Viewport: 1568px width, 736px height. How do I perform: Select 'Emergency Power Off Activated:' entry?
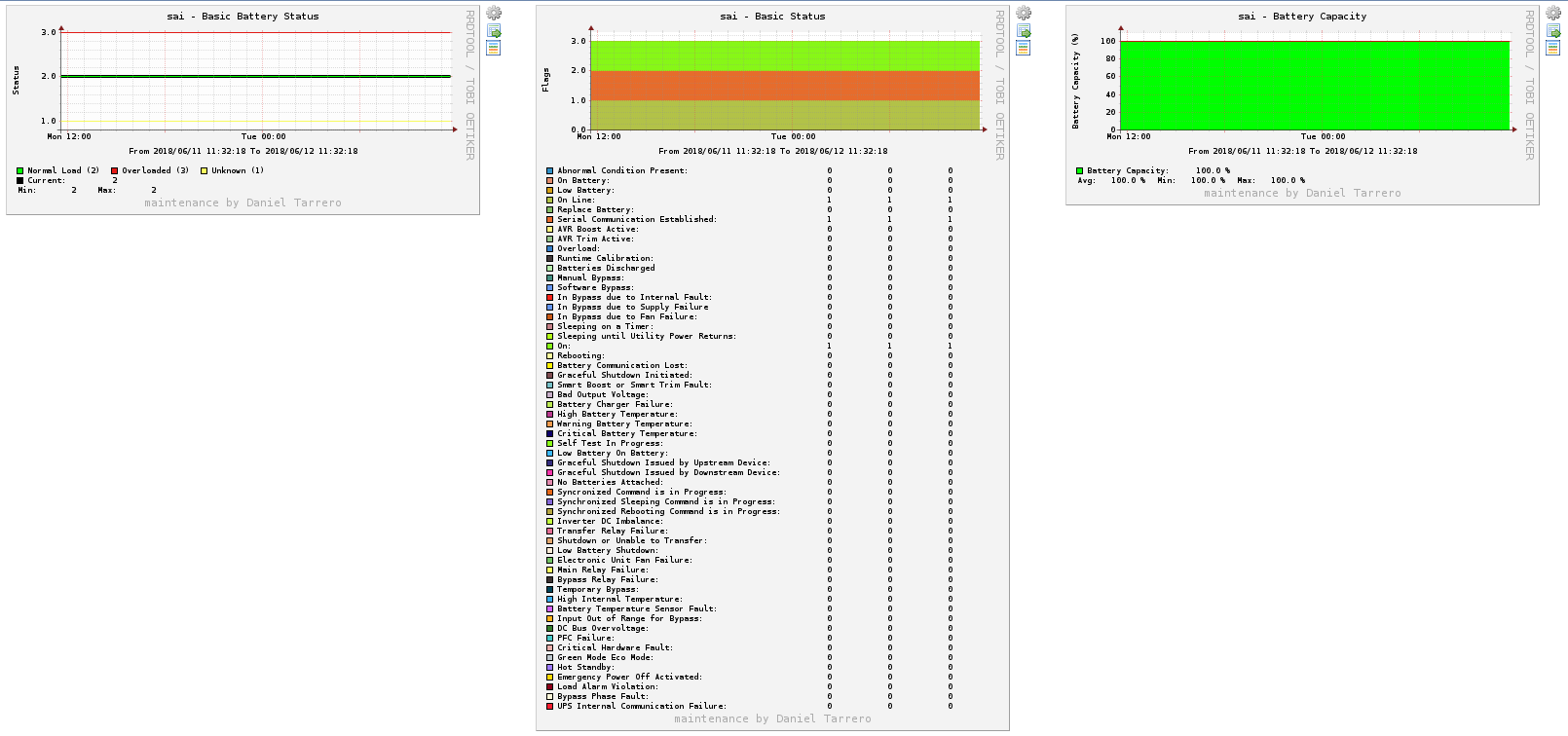[x=750, y=677]
